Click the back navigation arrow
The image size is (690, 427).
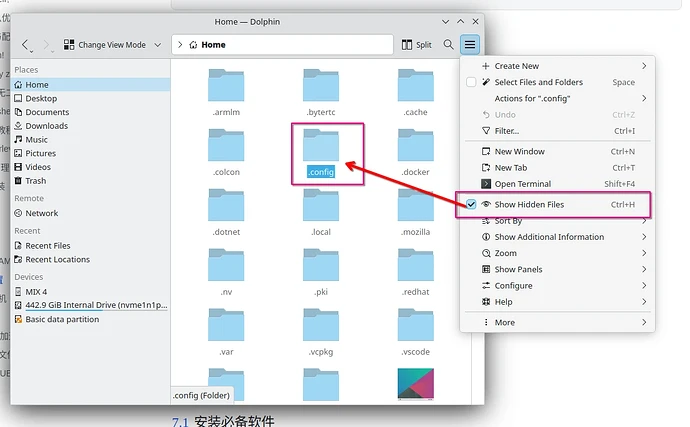click(x=26, y=45)
